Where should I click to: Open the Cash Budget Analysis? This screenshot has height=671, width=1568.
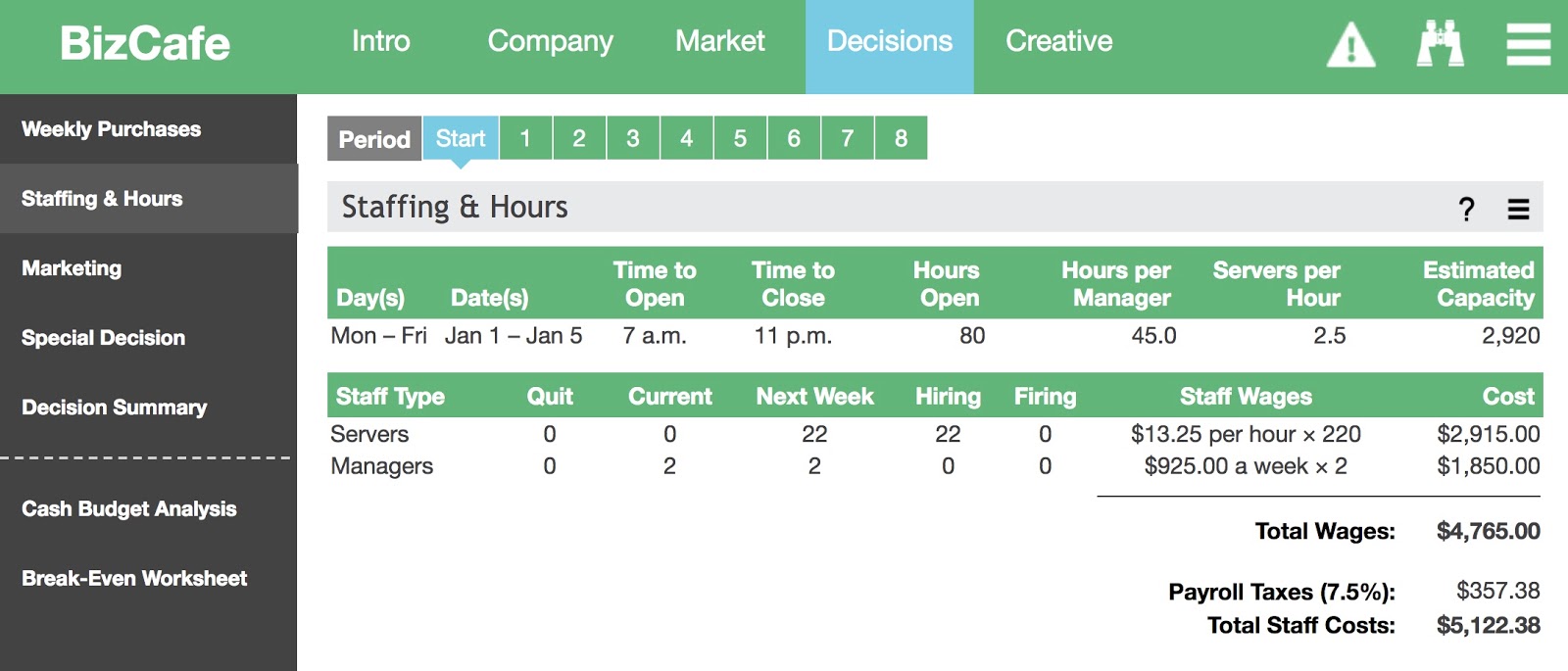pyautogui.click(x=128, y=508)
